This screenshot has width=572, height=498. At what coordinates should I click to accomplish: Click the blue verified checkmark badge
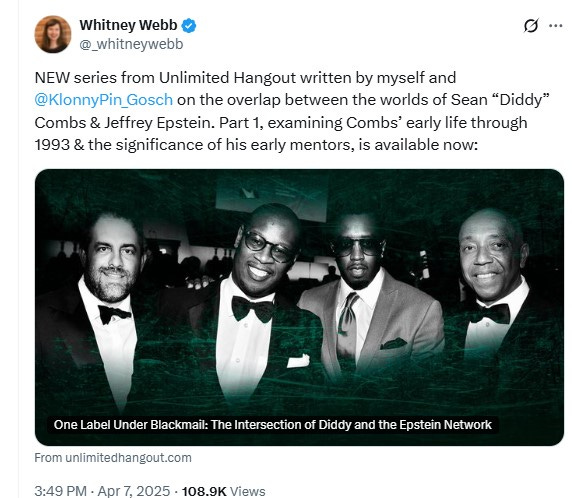coord(189,26)
